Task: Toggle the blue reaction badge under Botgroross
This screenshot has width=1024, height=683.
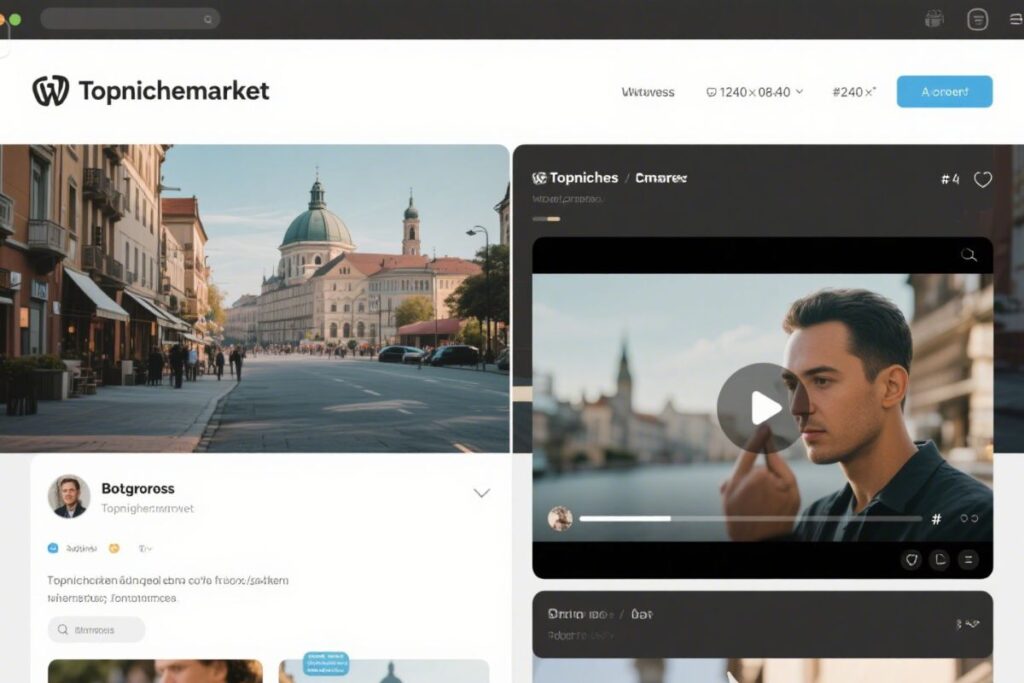Action: 53,548
